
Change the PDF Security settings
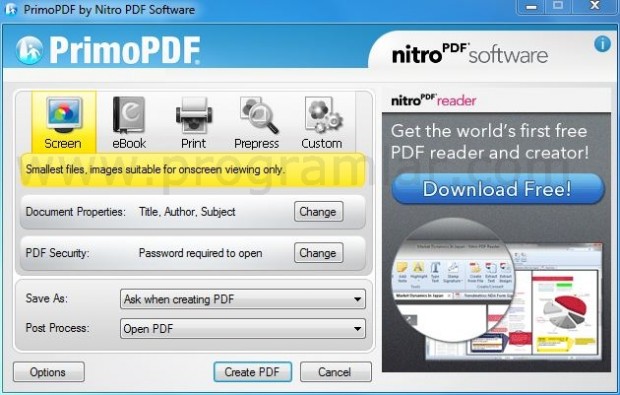tap(318, 253)
